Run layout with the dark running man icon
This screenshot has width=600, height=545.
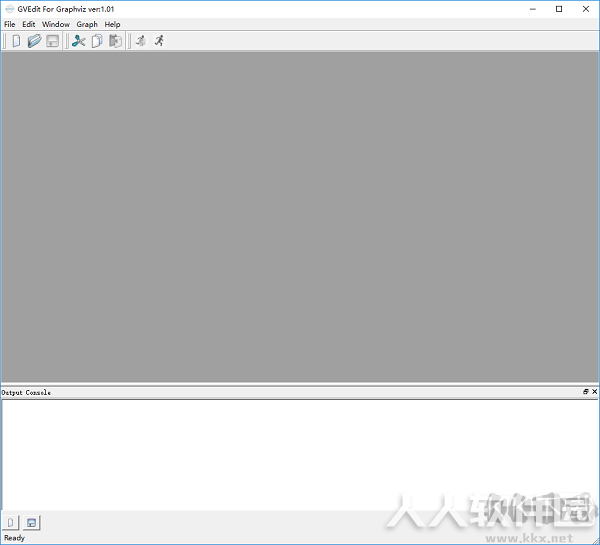point(159,41)
